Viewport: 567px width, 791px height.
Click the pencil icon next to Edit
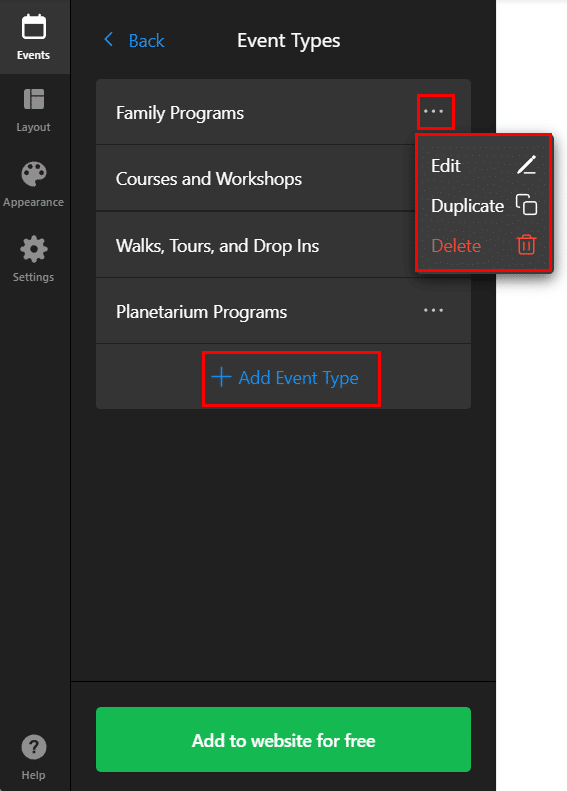point(526,165)
